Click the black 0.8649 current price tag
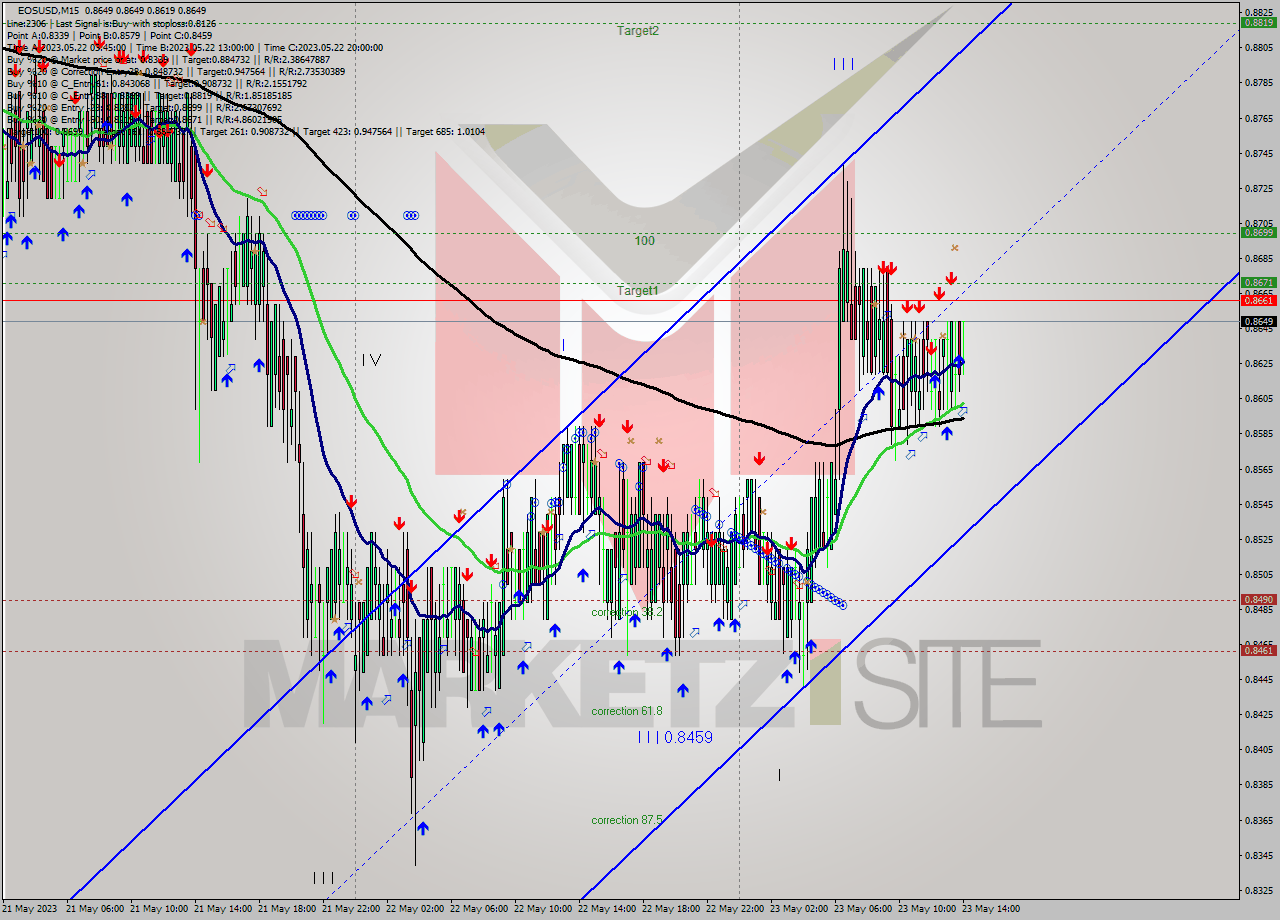This screenshot has height=920, width=1280. click(x=1257, y=321)
